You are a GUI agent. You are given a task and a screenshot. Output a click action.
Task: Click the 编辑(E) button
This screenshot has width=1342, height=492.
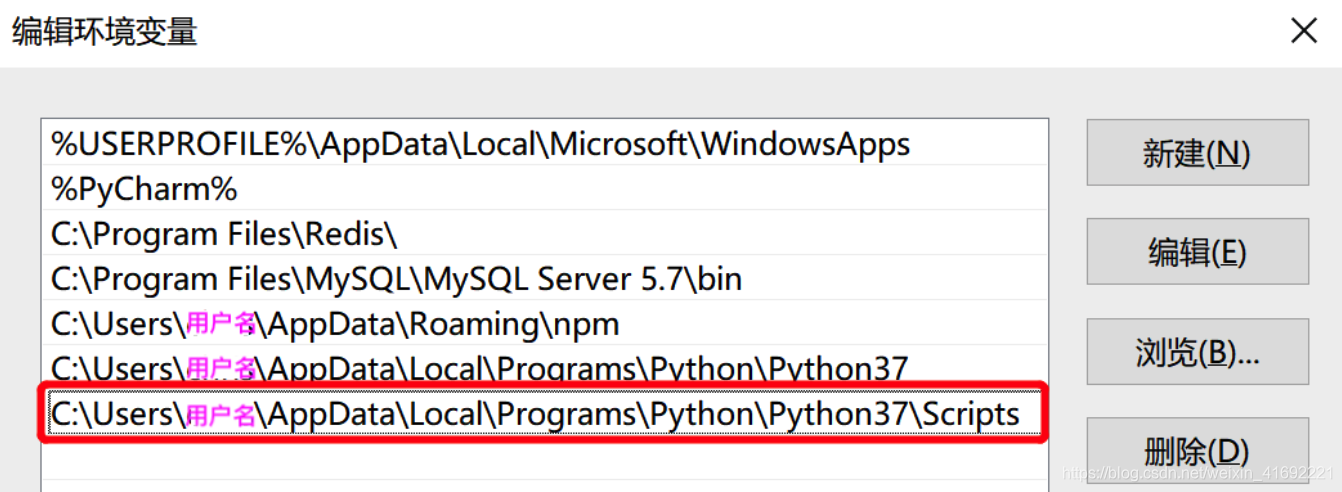pyautogui.click(x=1197, y=252)
